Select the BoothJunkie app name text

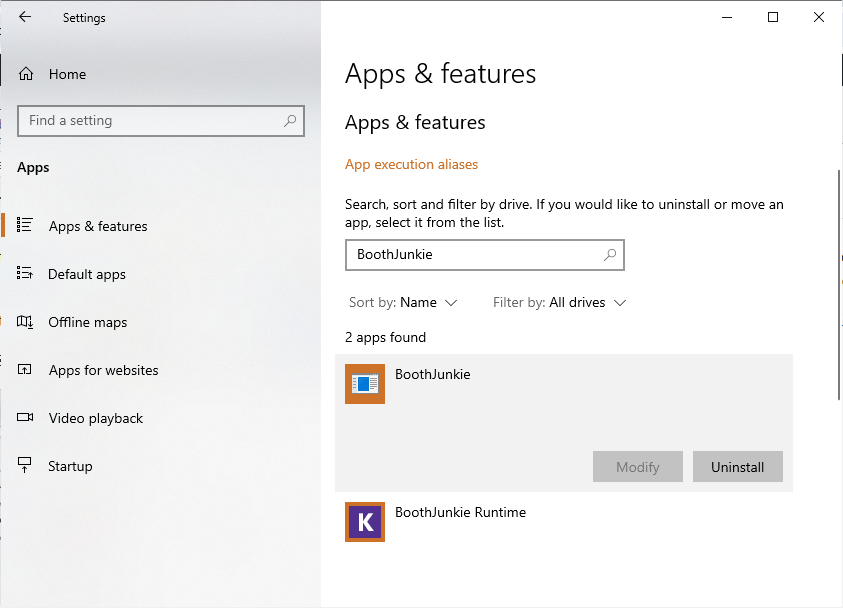pyautogui.click(x=433, y=374)
